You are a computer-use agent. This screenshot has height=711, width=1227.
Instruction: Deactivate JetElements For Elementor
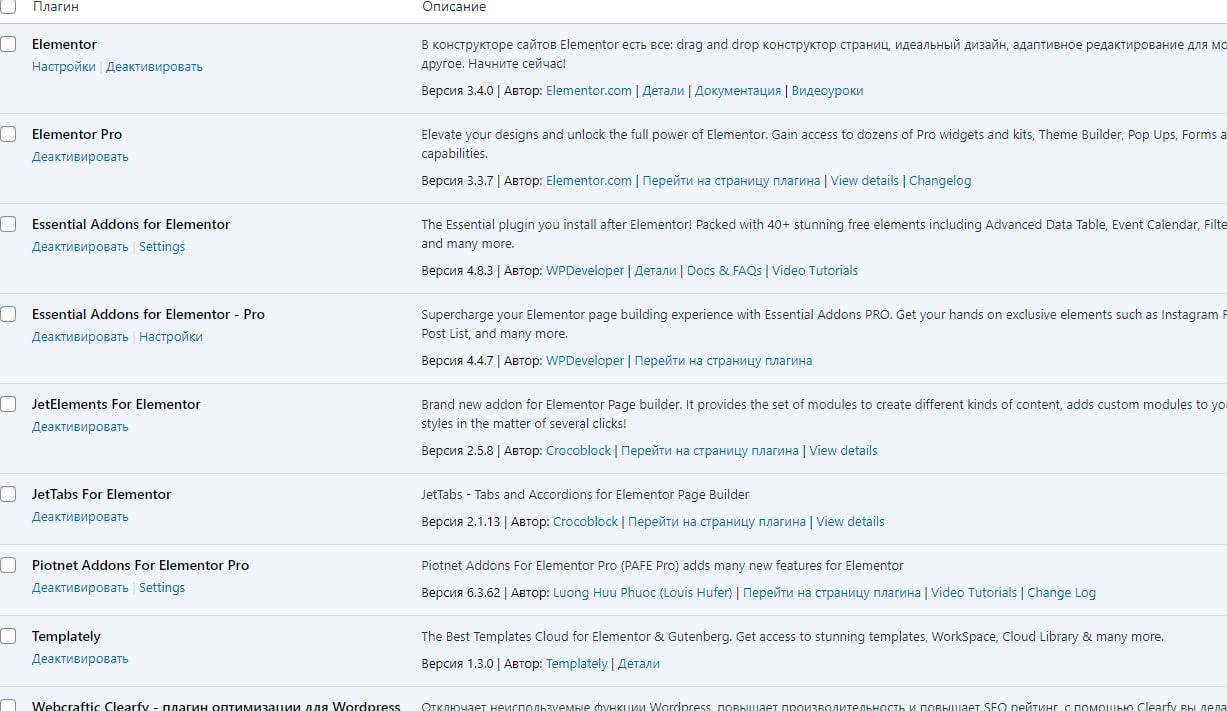[80, 427]
